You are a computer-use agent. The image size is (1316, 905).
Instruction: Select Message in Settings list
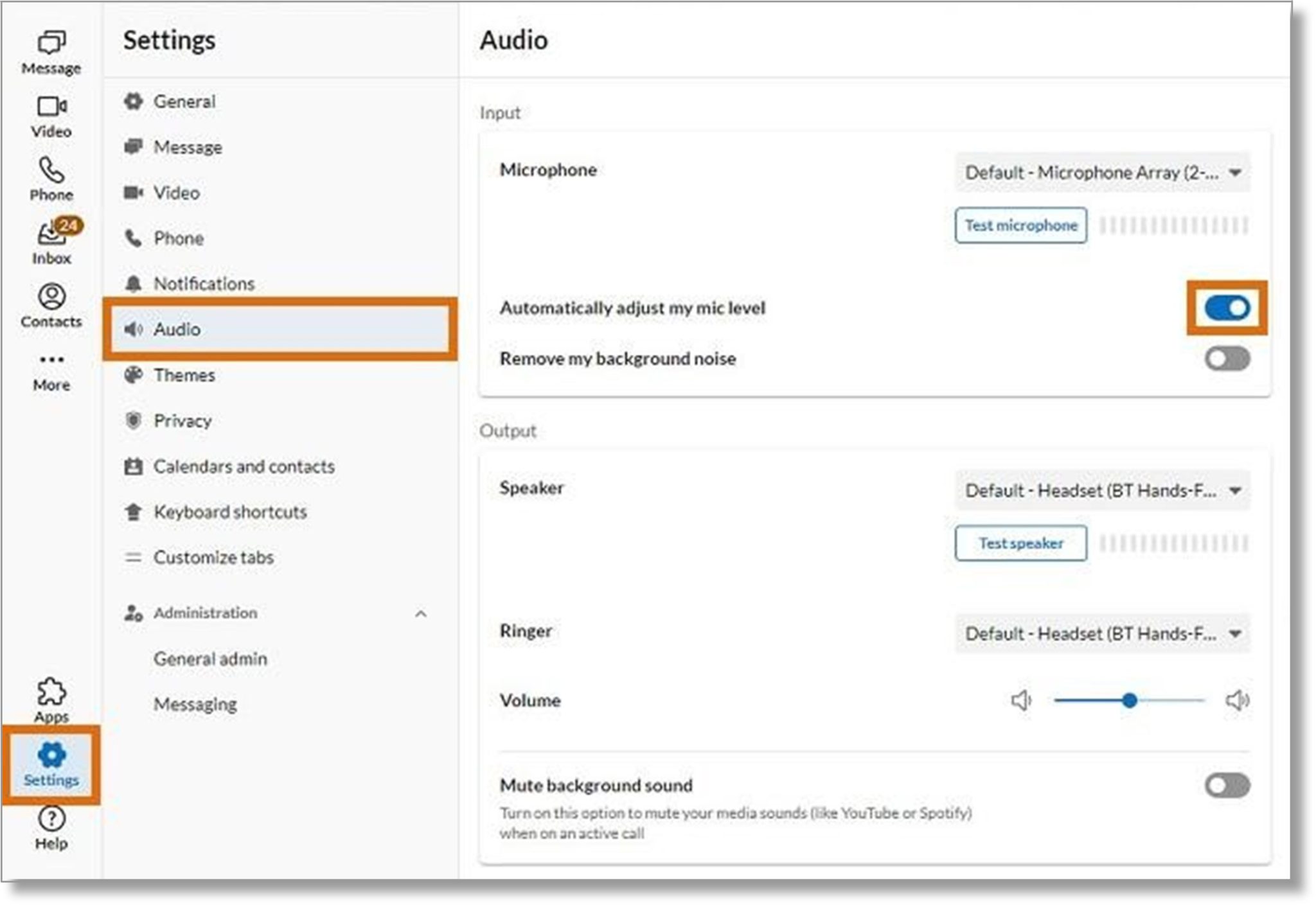click(280, 147)
